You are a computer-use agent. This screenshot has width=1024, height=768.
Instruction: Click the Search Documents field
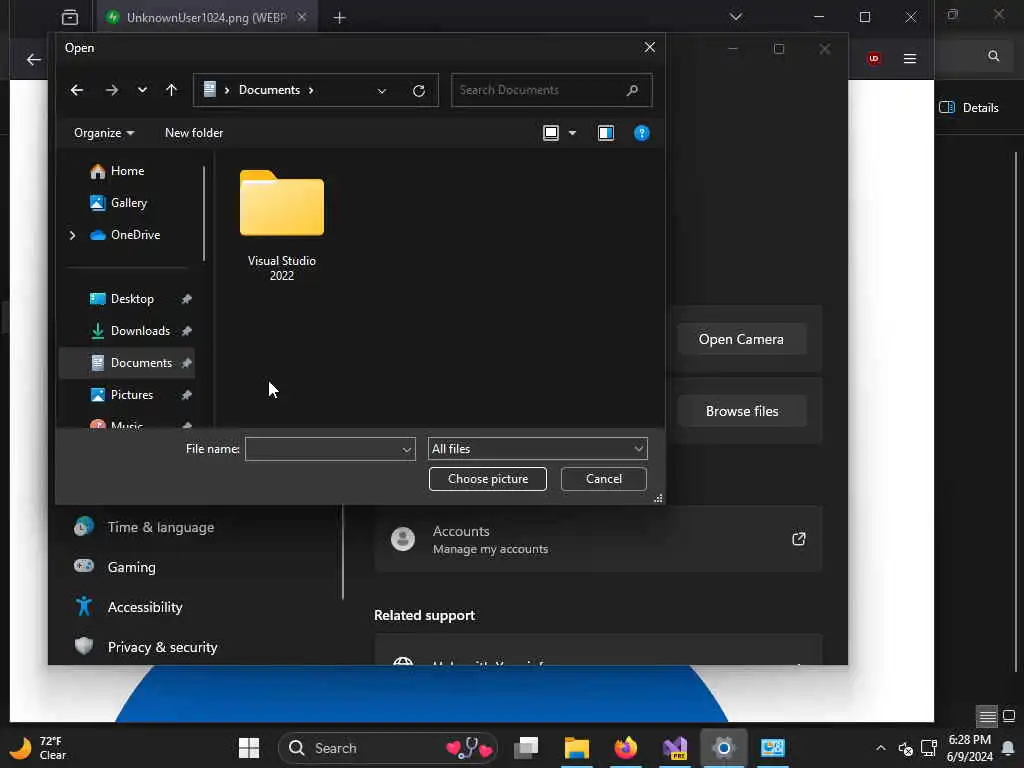coord(551,90)
